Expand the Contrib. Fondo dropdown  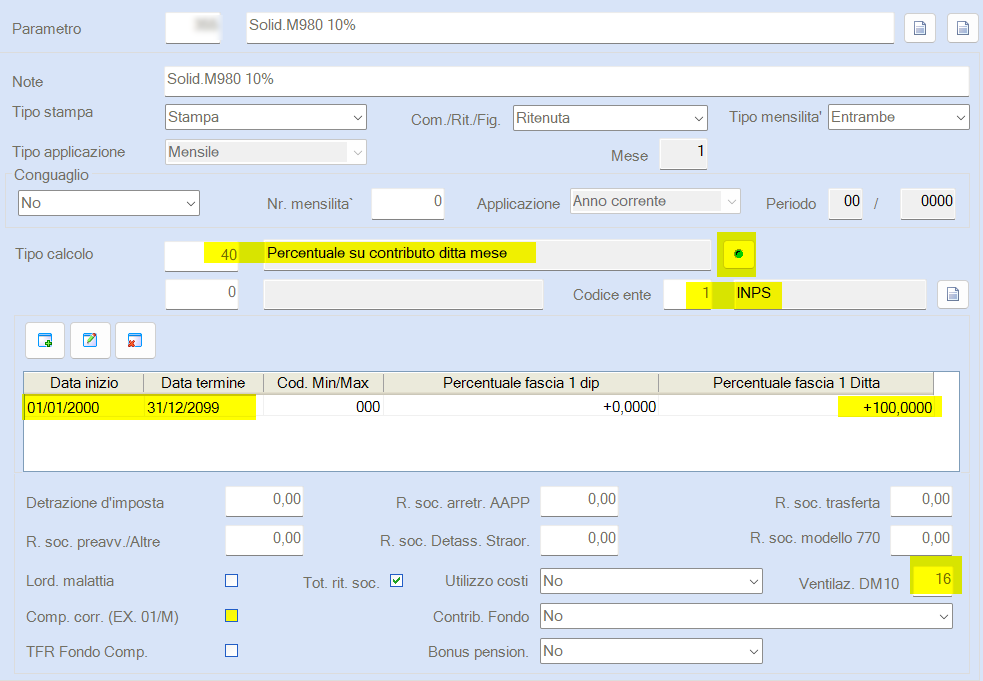point(746,616)
